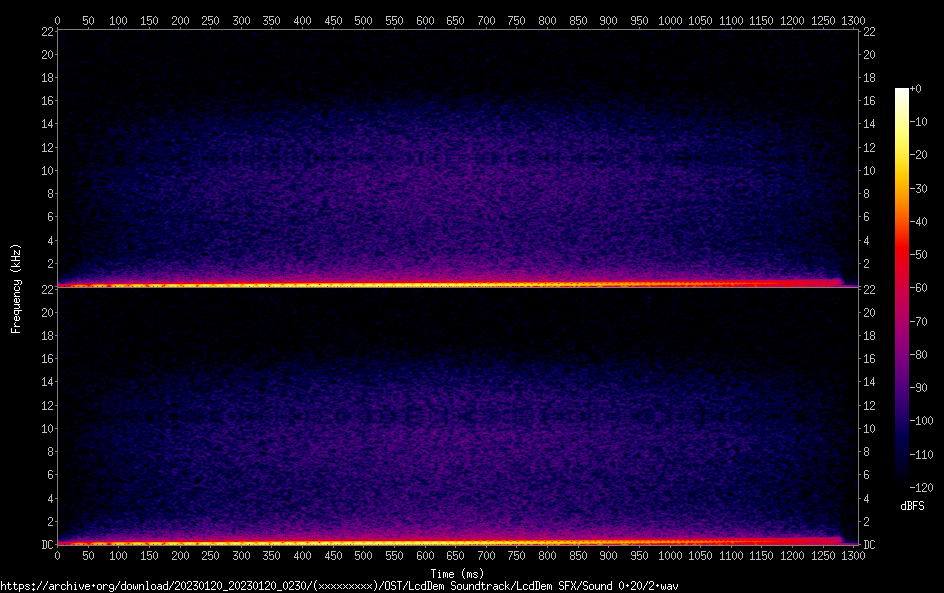Click 10 kHz on the lower channel's right axis

pyautogui.click(x=870, y=428)
